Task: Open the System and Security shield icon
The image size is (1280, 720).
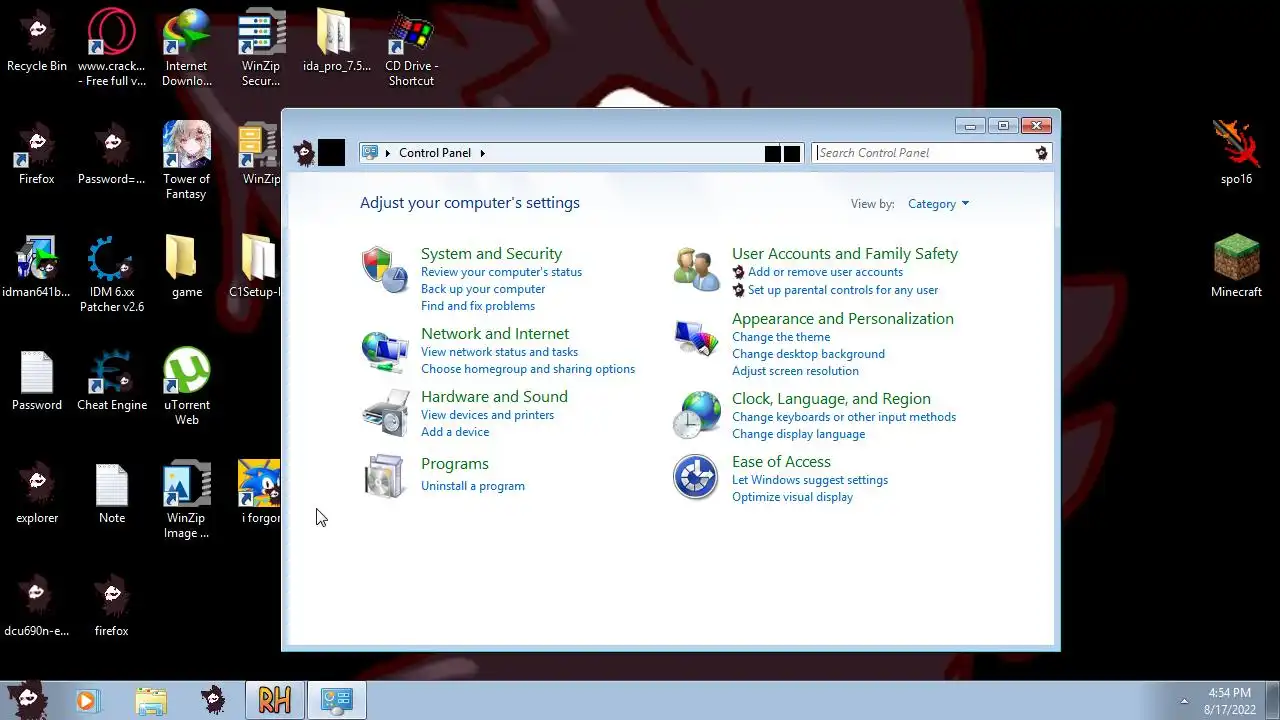Action: click(385, 269)
